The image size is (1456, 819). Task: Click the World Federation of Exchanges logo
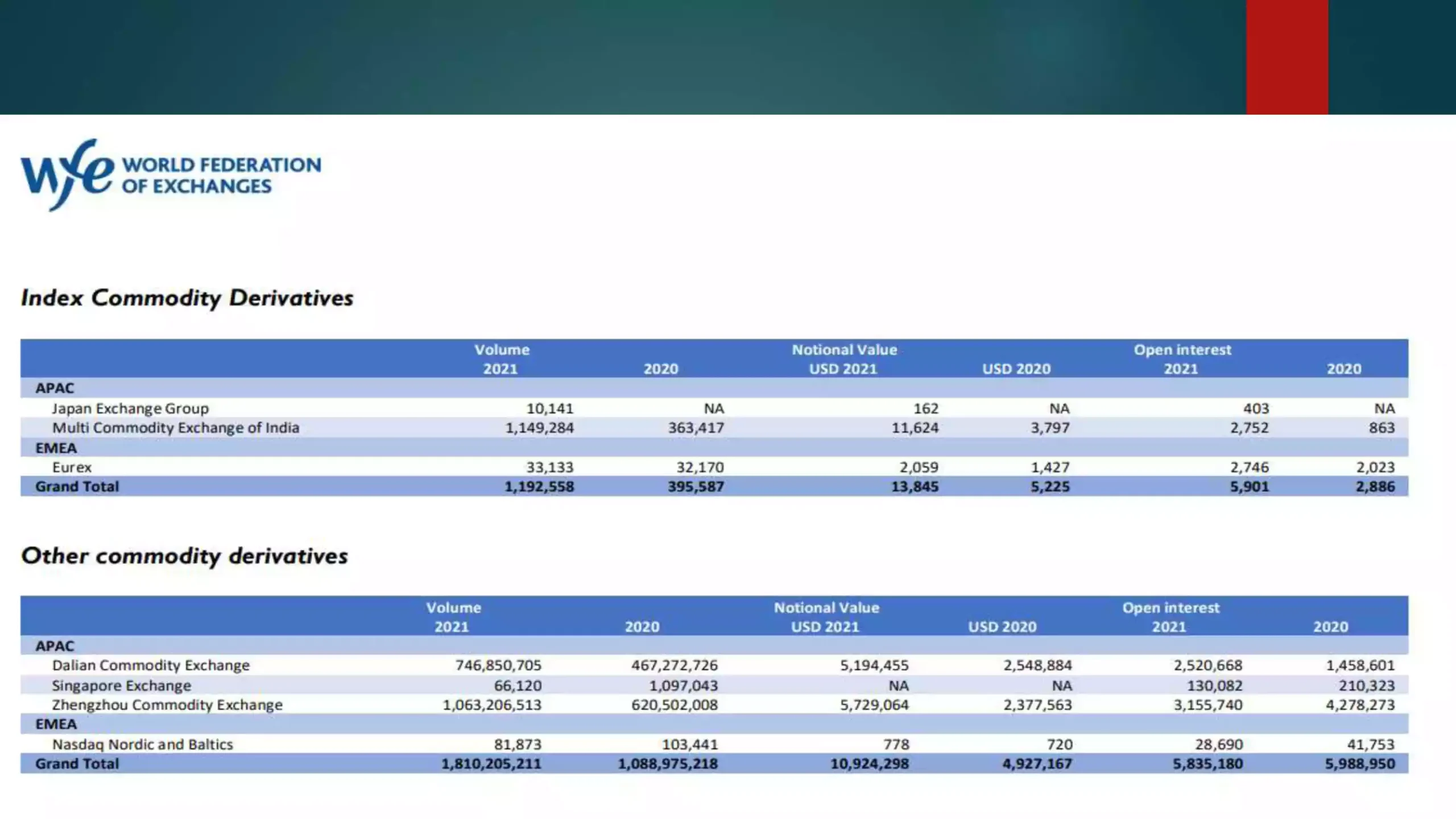coord(171,175)
